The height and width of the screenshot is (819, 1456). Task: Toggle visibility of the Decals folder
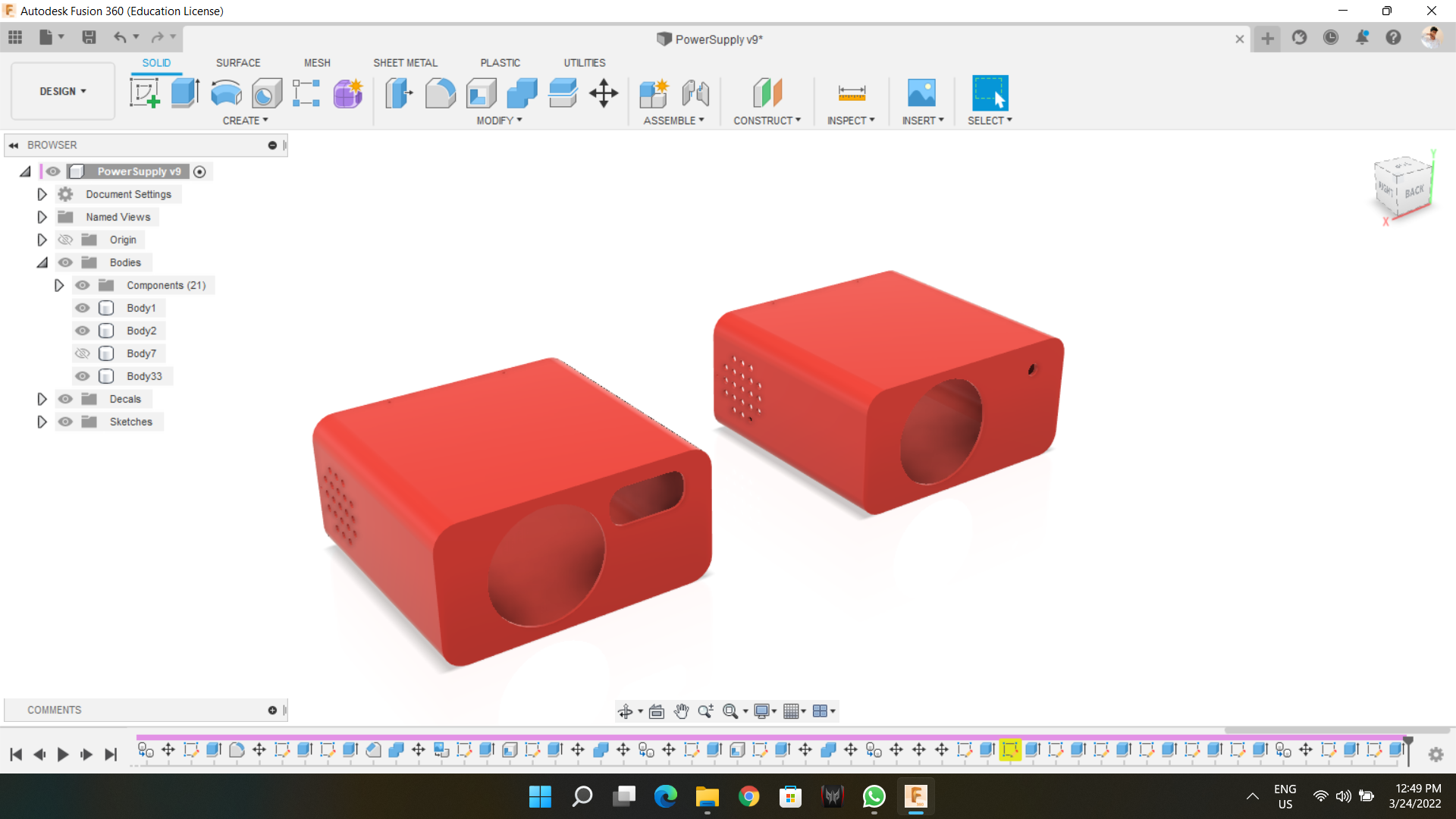point(65,398)
